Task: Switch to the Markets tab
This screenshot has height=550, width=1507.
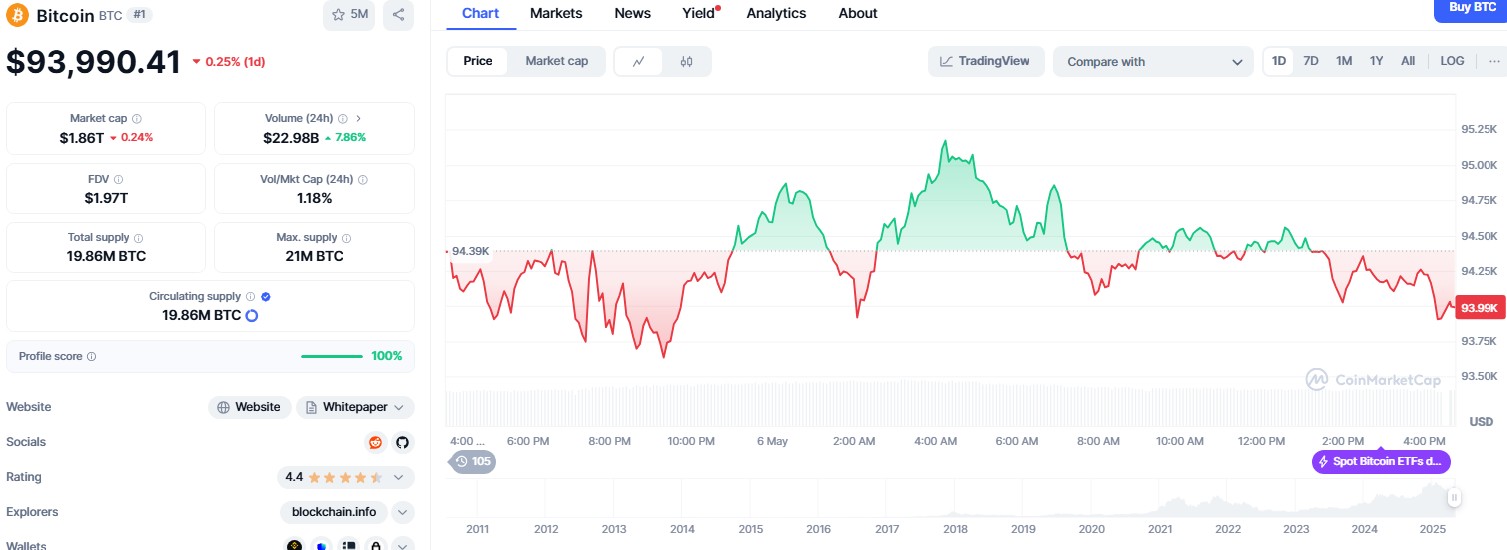Action: pos(556,13)
